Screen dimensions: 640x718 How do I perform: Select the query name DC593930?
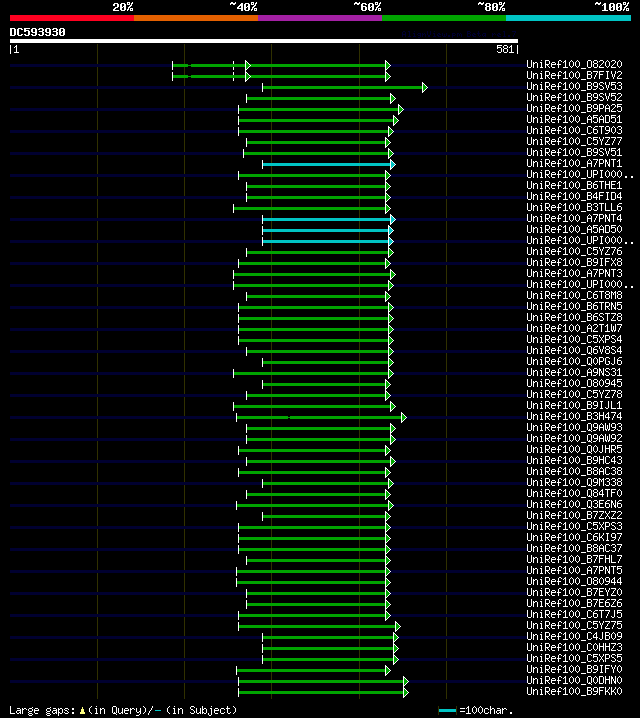pos(38,32)
